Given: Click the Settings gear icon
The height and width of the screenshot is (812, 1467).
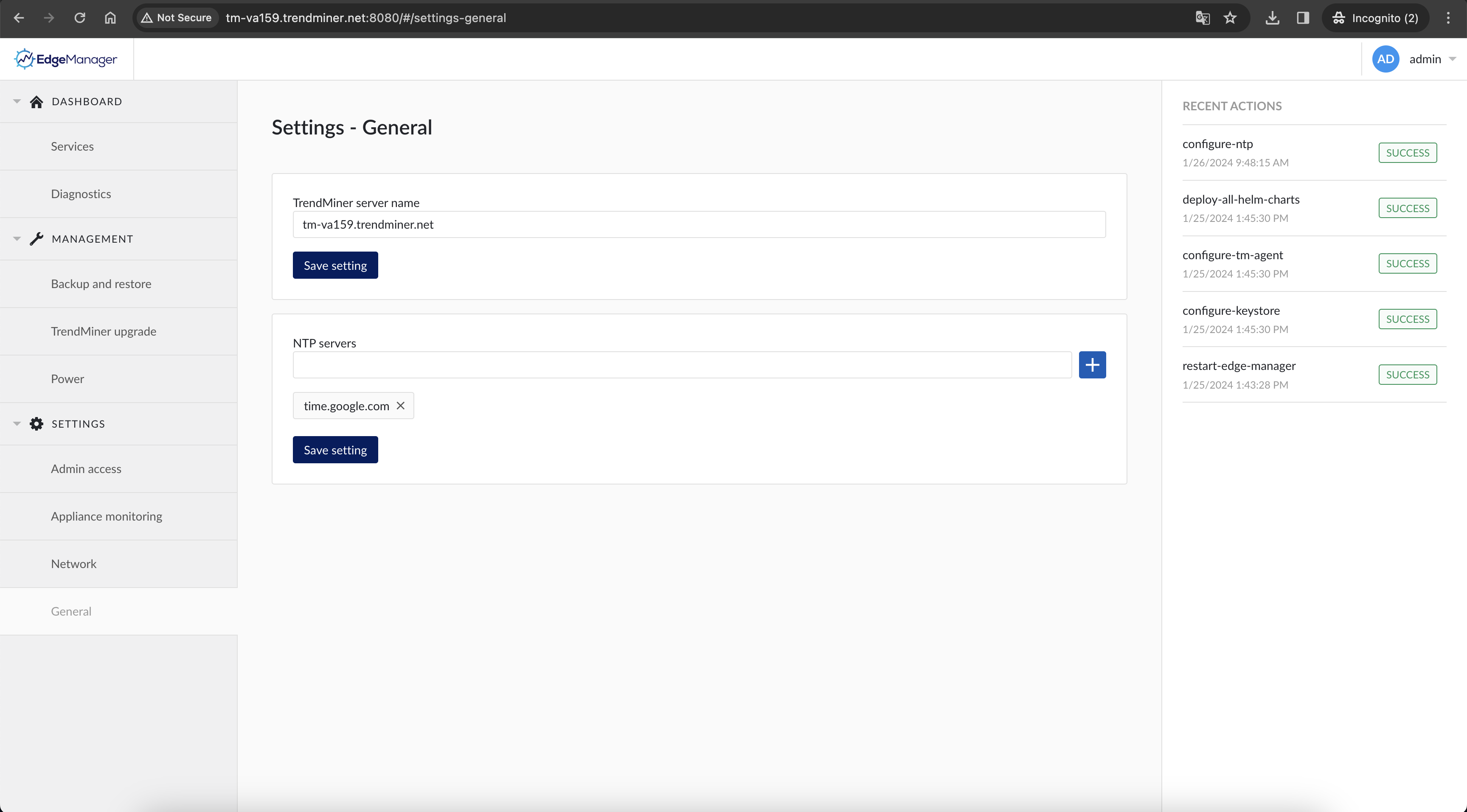Looking at the screenshot, I should point(37,423).
